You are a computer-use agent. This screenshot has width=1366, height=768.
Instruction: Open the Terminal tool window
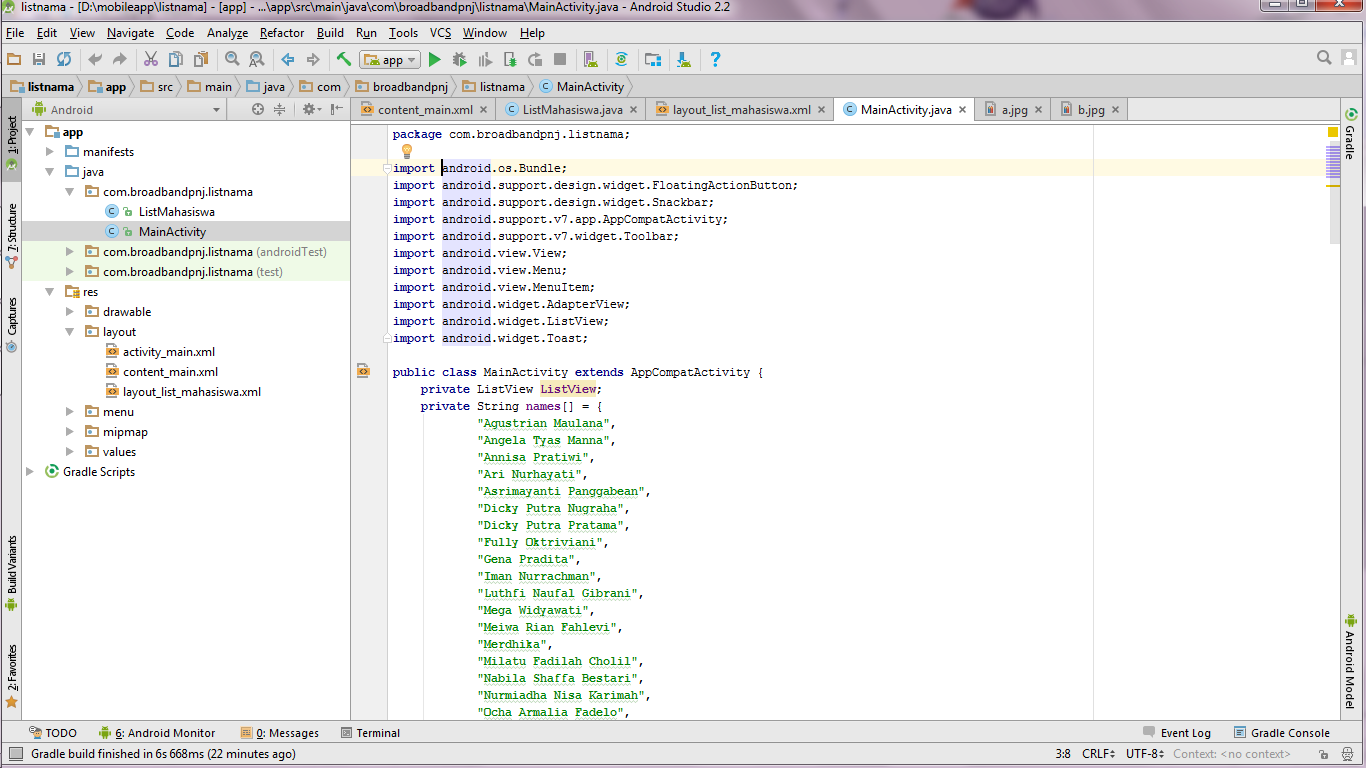click(x=370, y=733)
